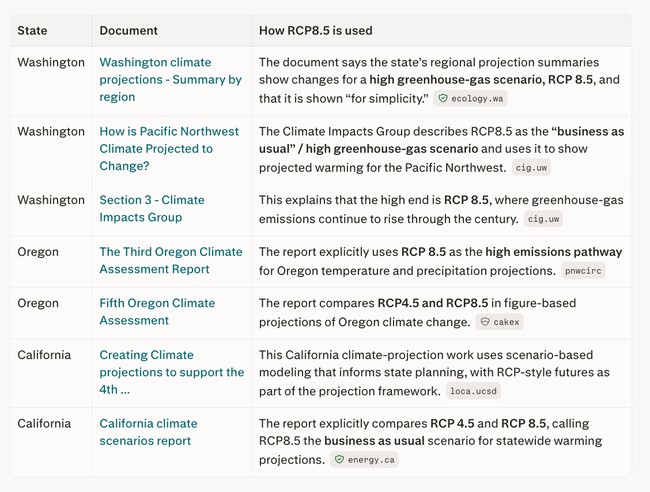Open the energy.ca source chip
Viewport: 650px width, 492px height.
point(364,460)
